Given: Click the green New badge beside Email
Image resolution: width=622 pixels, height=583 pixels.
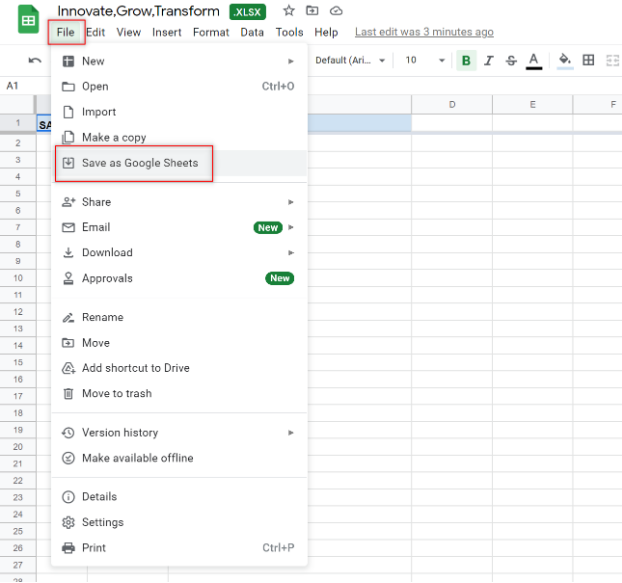Looking at the screenshot, I should 268,228.
